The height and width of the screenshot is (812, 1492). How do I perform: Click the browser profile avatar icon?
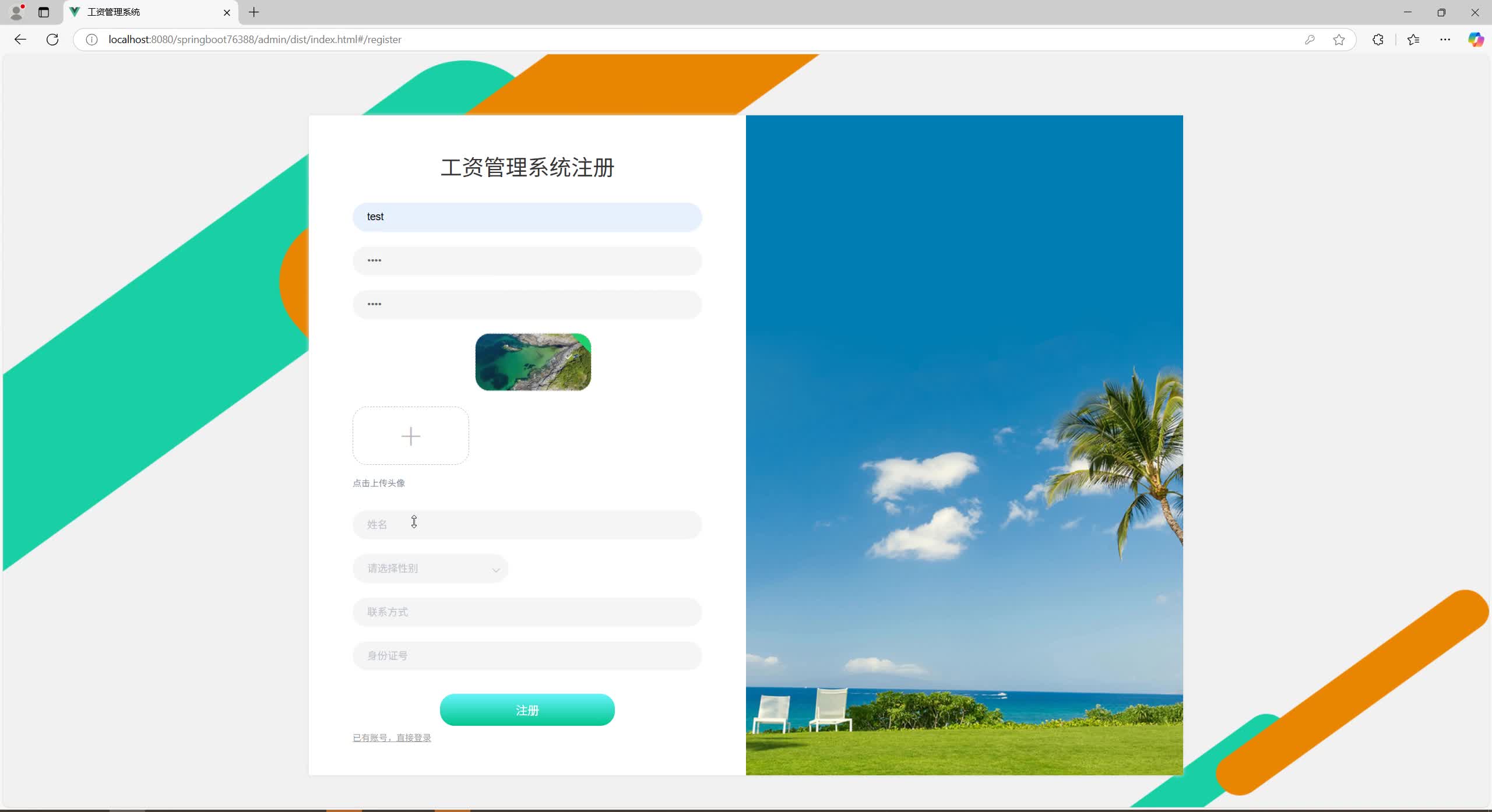16,12
